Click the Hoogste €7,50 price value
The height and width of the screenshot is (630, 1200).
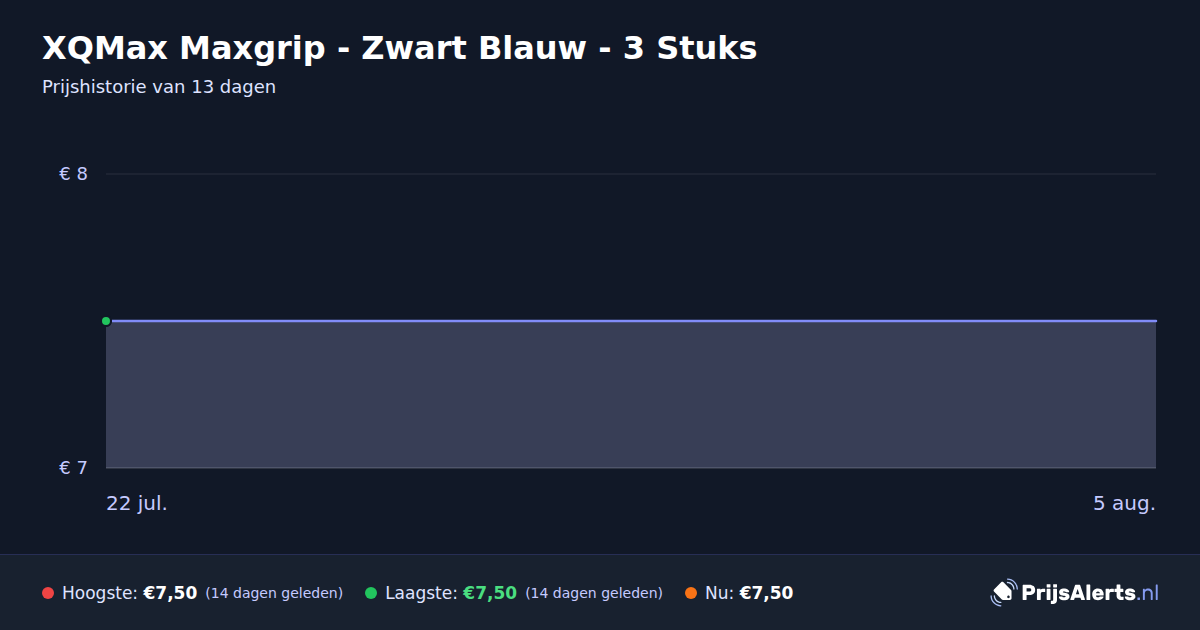tap(170, 593)
